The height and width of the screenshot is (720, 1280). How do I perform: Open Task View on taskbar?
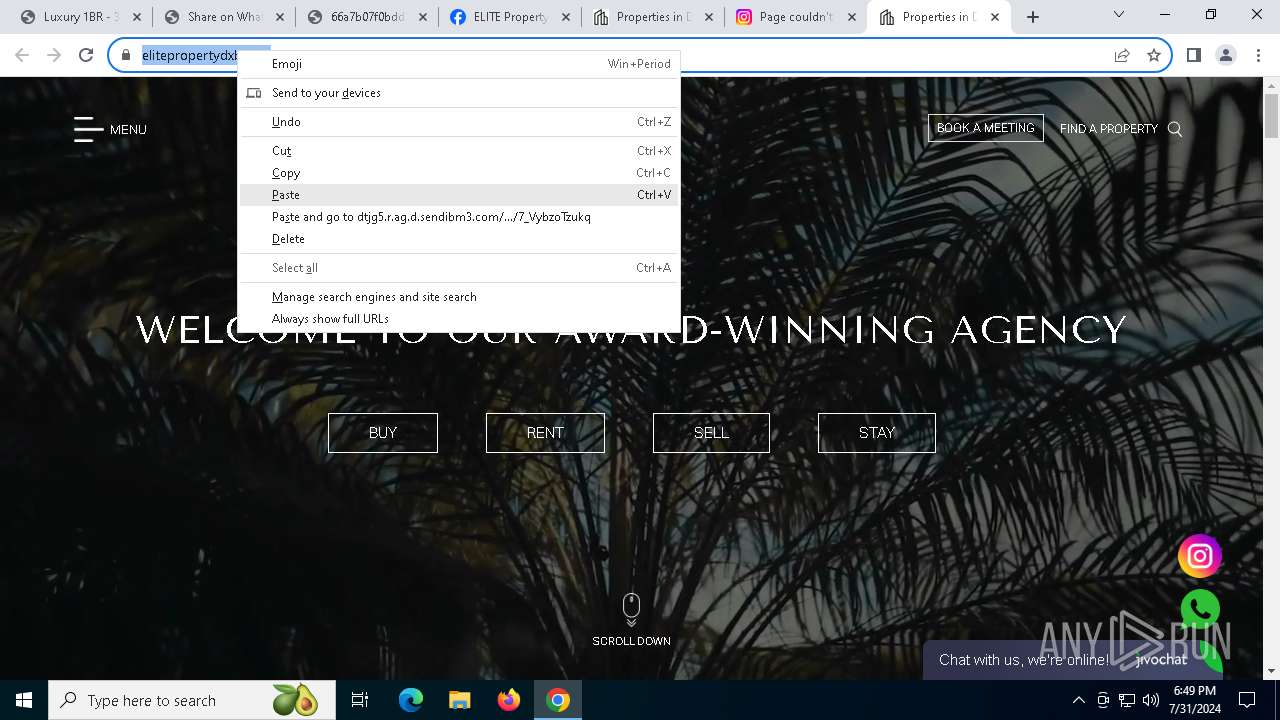(x=360, y=700)
